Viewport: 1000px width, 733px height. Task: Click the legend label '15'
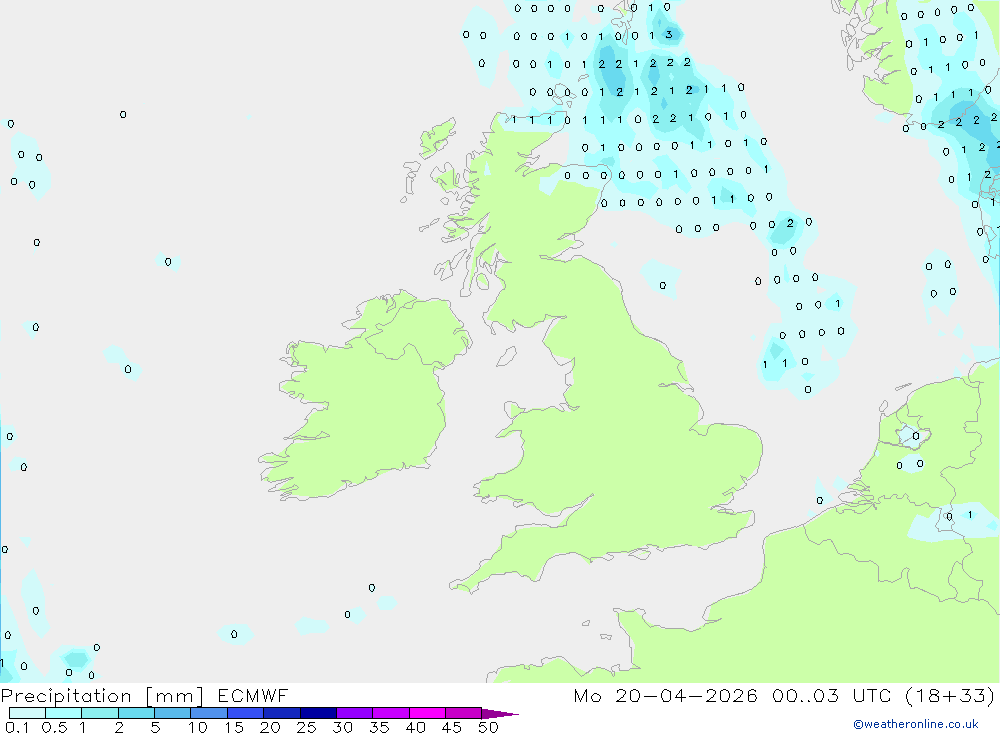click(x=234, y=727)
